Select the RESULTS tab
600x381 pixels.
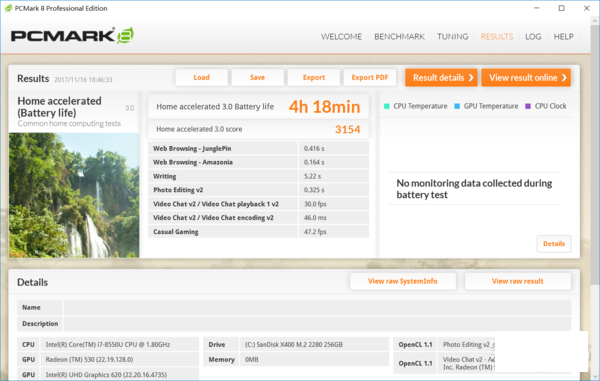(x=497, y=36)
